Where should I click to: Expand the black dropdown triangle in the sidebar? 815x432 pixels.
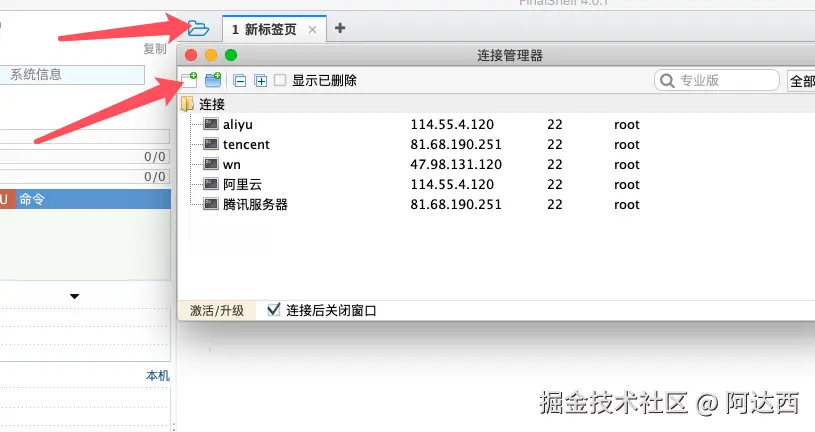(x=74, y=296)
